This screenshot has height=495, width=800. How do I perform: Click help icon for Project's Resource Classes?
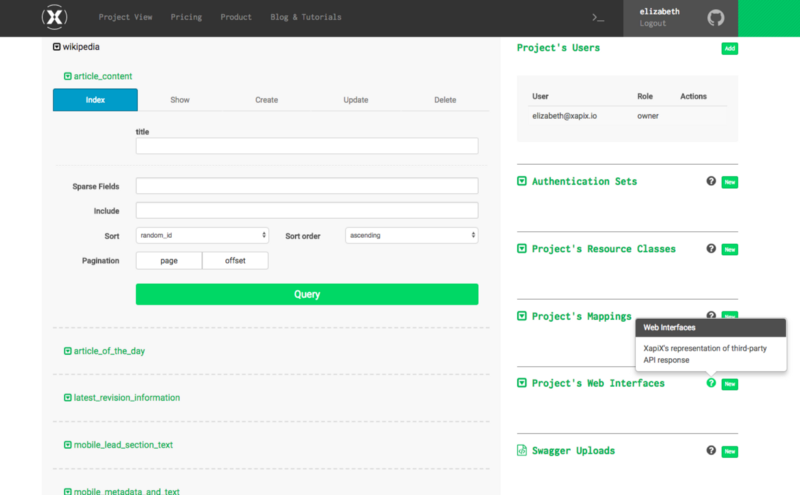711,249
